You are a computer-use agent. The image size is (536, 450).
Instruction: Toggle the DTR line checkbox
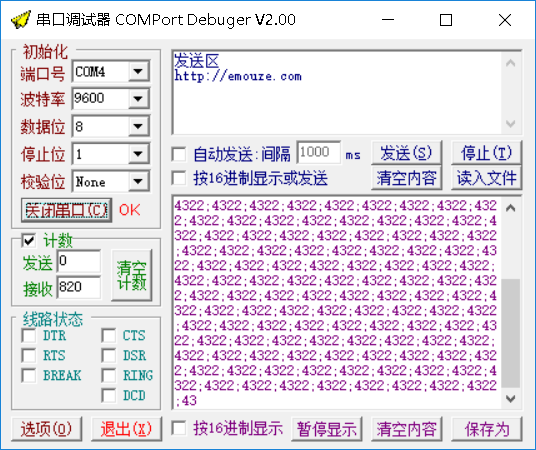(28, 335)
